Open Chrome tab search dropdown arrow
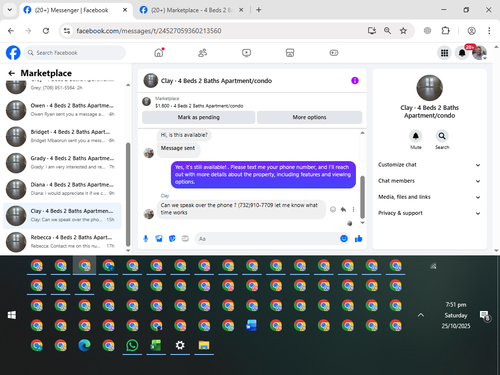 [10, 10]
